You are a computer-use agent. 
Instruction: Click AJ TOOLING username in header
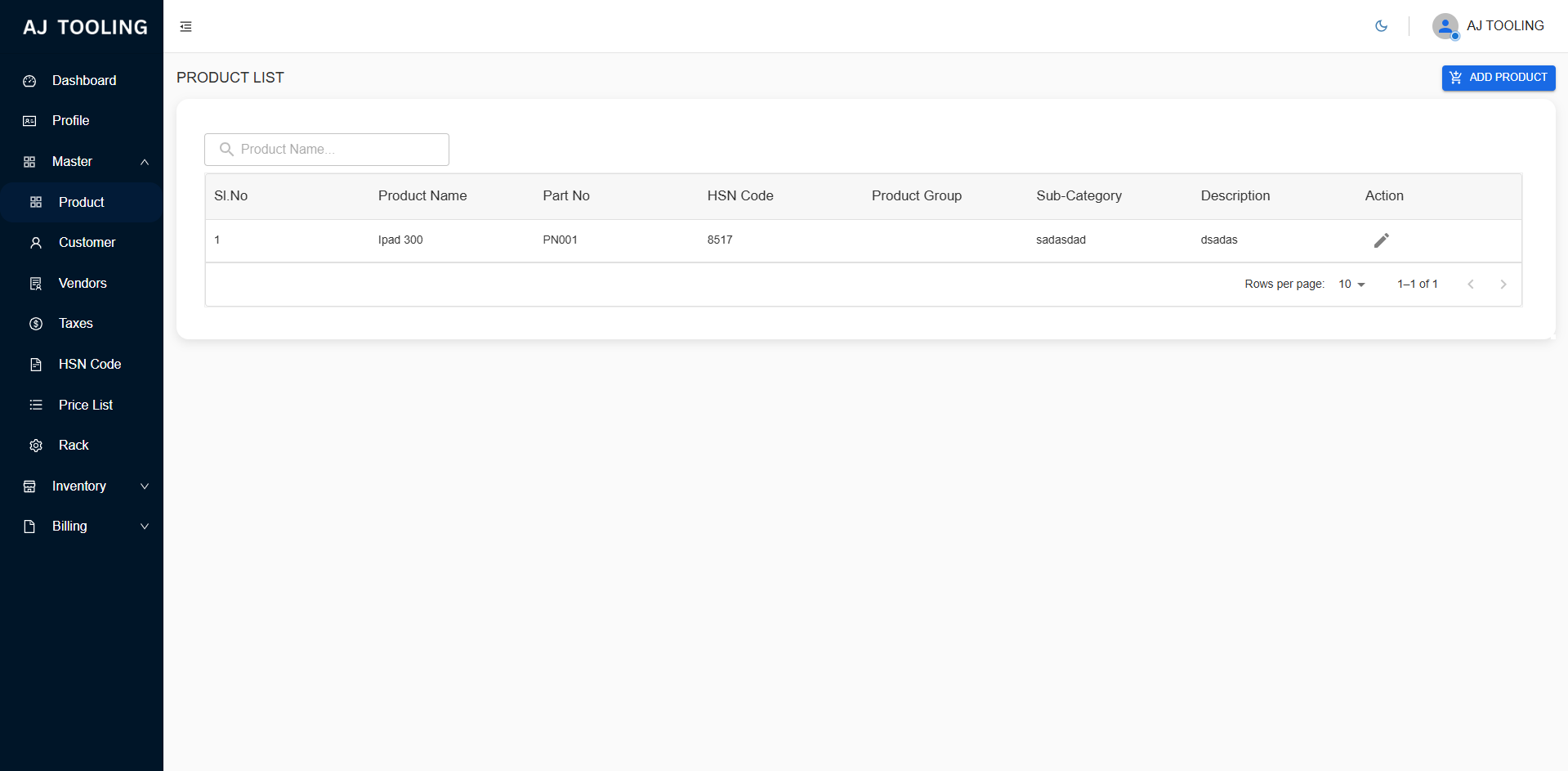click(x=1505, y=25)
